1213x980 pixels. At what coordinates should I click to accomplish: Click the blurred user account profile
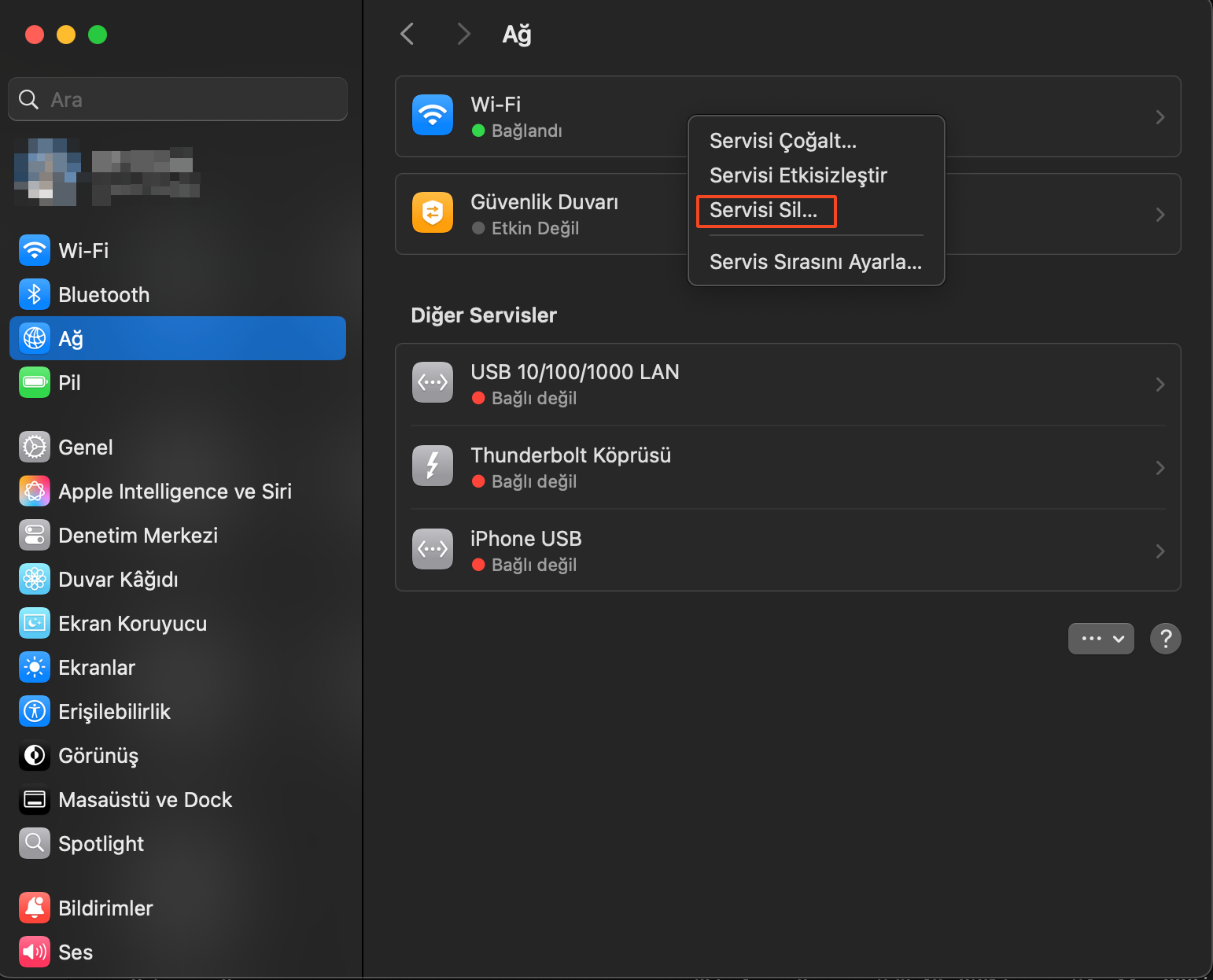(107, 172)
